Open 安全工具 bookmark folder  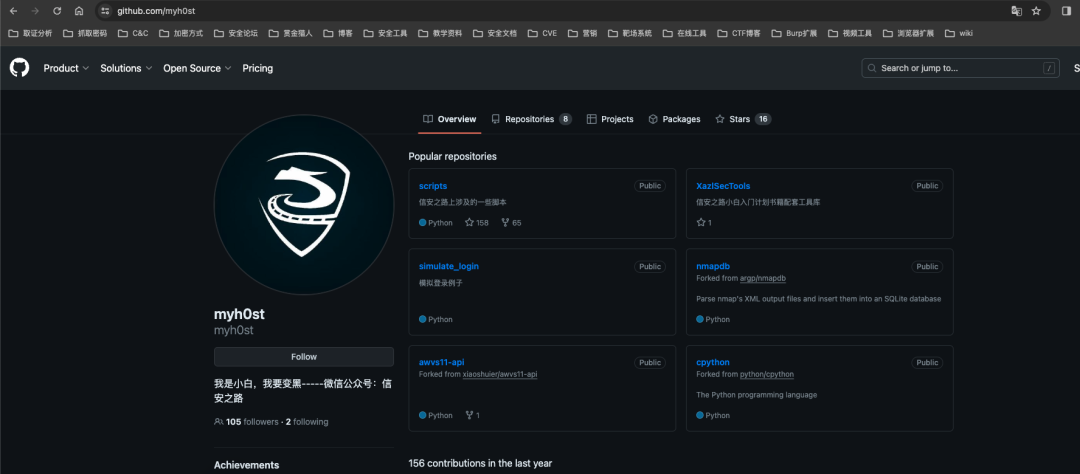386,33
